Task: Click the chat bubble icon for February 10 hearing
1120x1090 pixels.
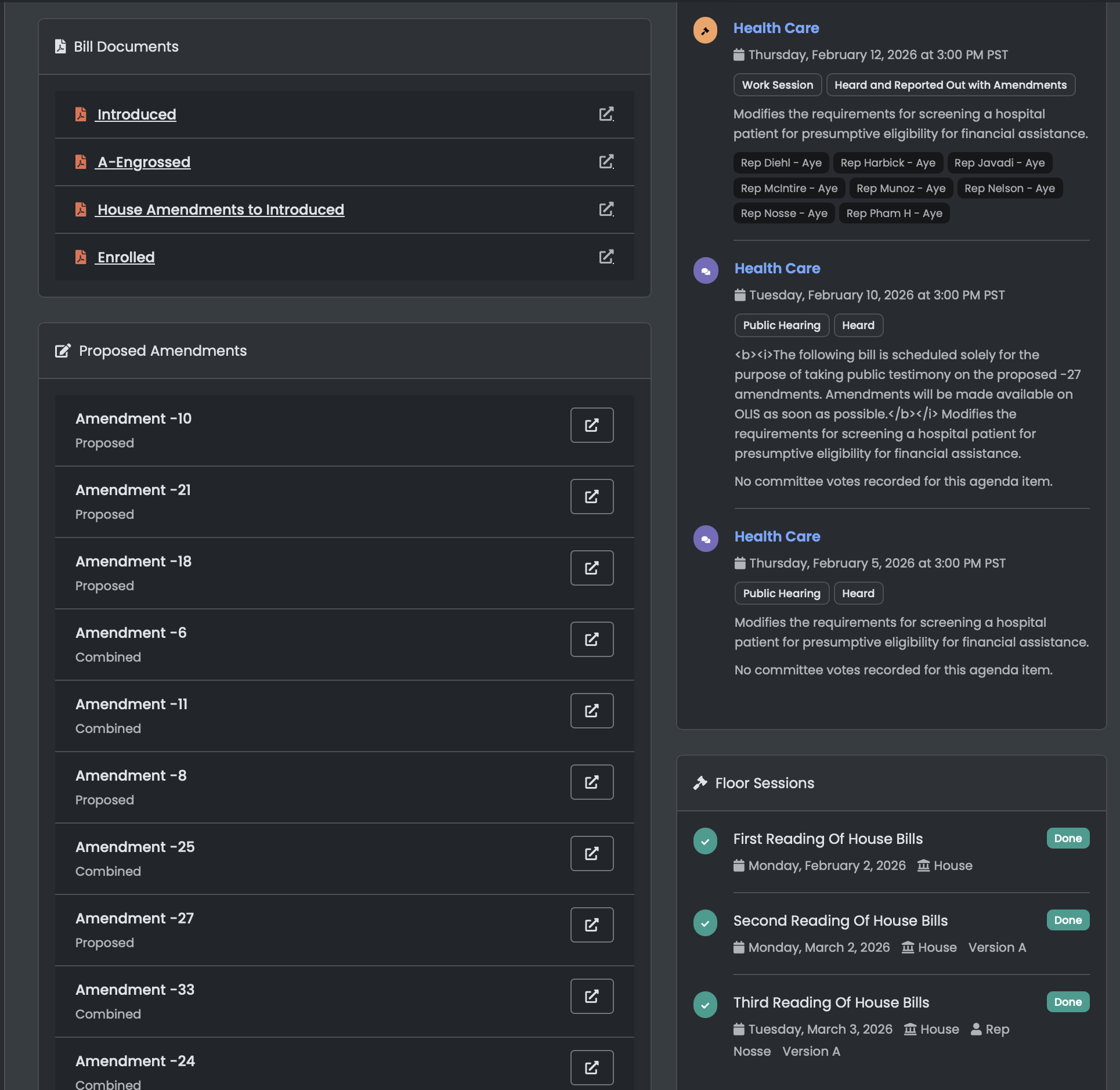Action: pyautogui.click(x=705, y=270)
